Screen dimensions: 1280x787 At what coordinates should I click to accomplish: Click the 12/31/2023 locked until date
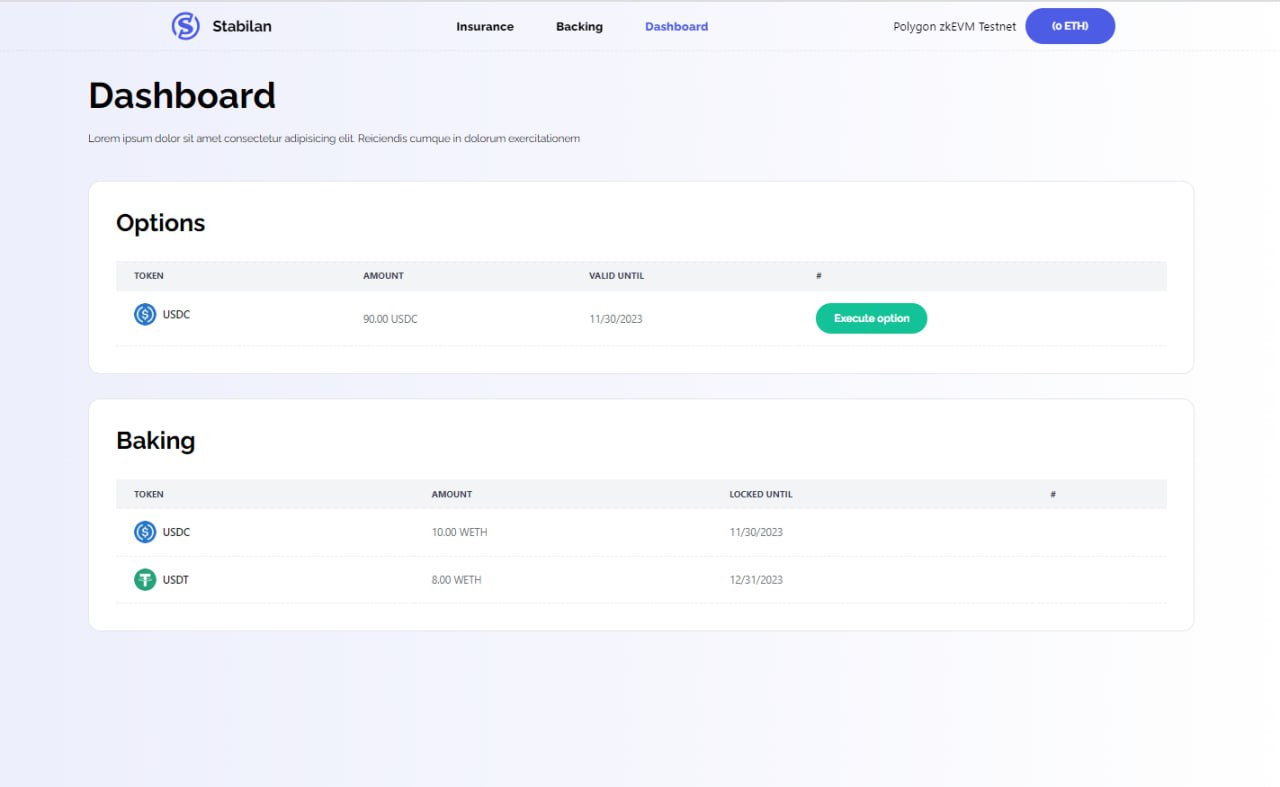pyautogui.click(x=756, y=580)
